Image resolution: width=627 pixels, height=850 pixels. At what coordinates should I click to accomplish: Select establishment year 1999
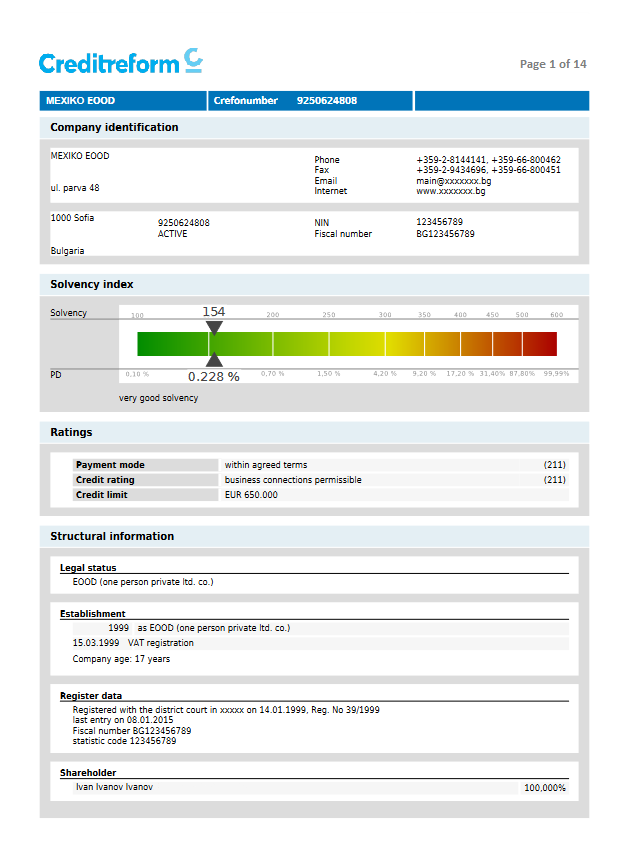pos(118,628)
